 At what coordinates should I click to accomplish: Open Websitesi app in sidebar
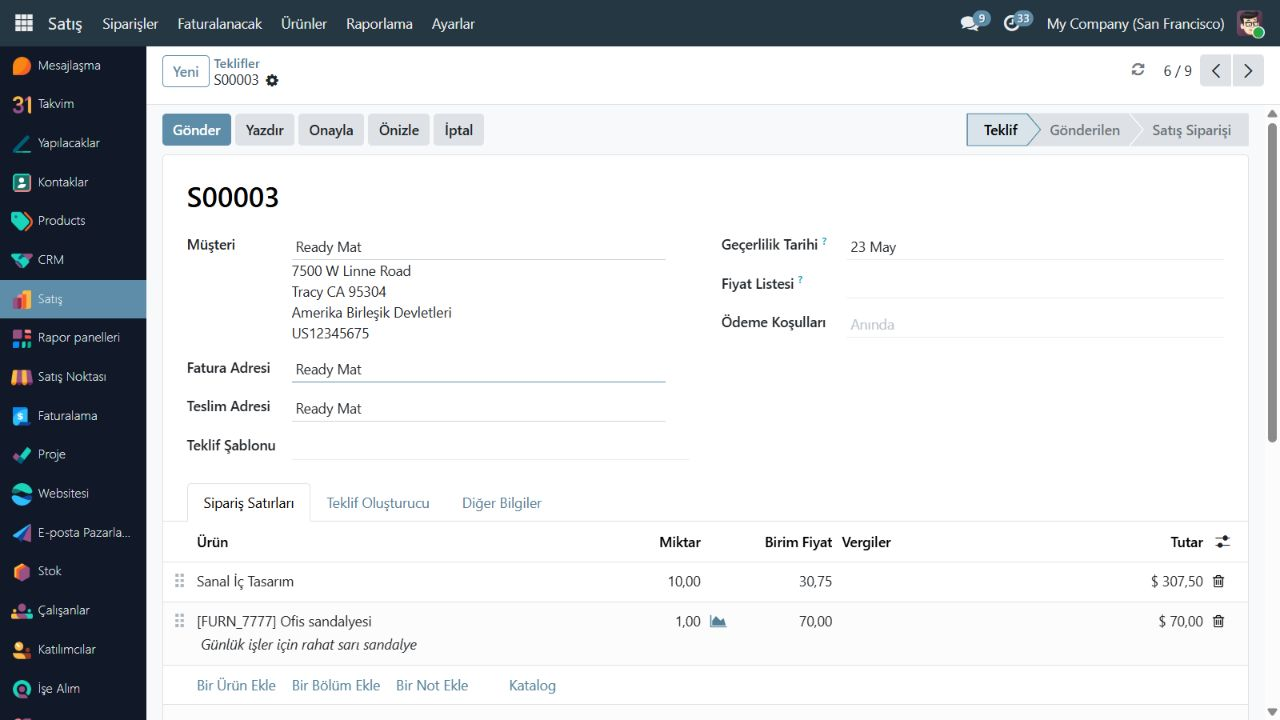click(x=73, y=494)
